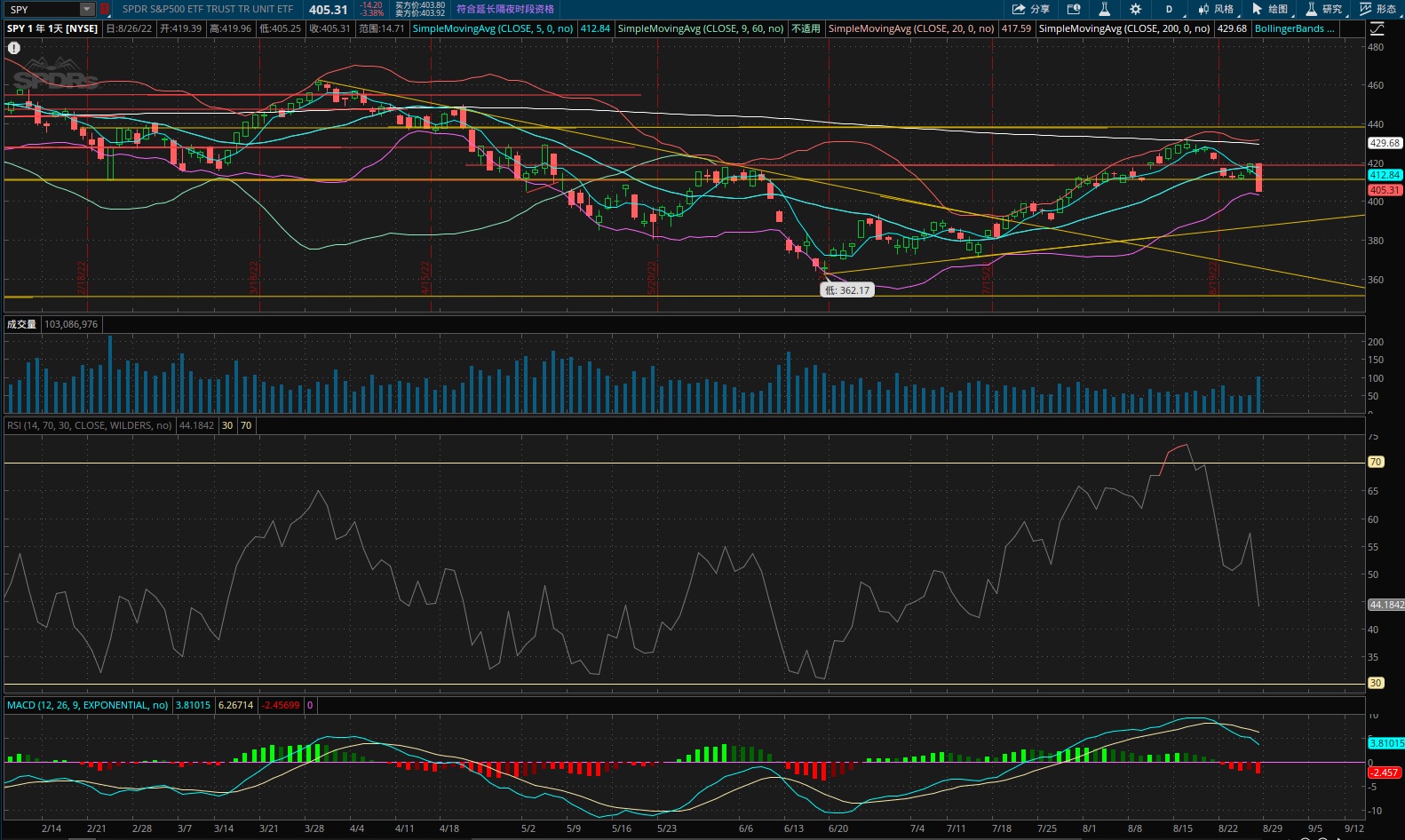Click the RSI value 44.1842 in header
Image resolution: width=1405 pixels, height=840 pixels.
tap(196, 425)
